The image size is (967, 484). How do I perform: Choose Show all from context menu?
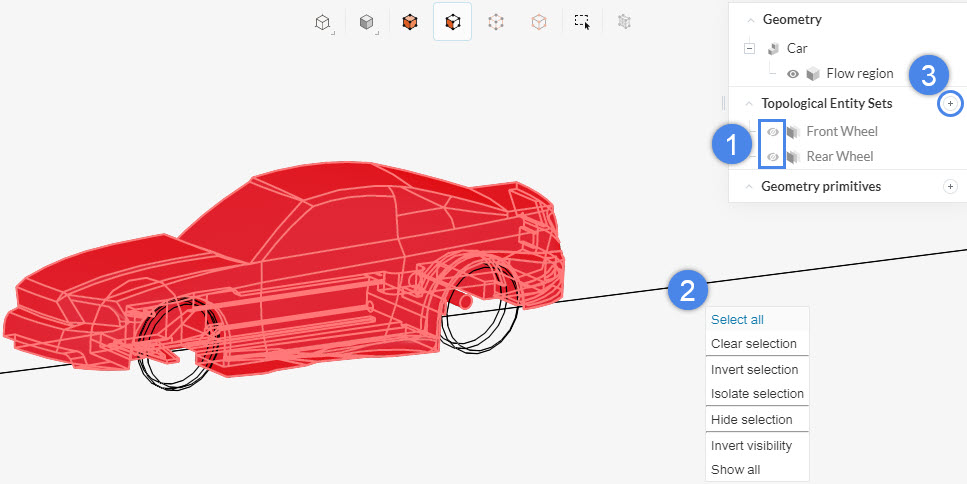click(757, 469)
